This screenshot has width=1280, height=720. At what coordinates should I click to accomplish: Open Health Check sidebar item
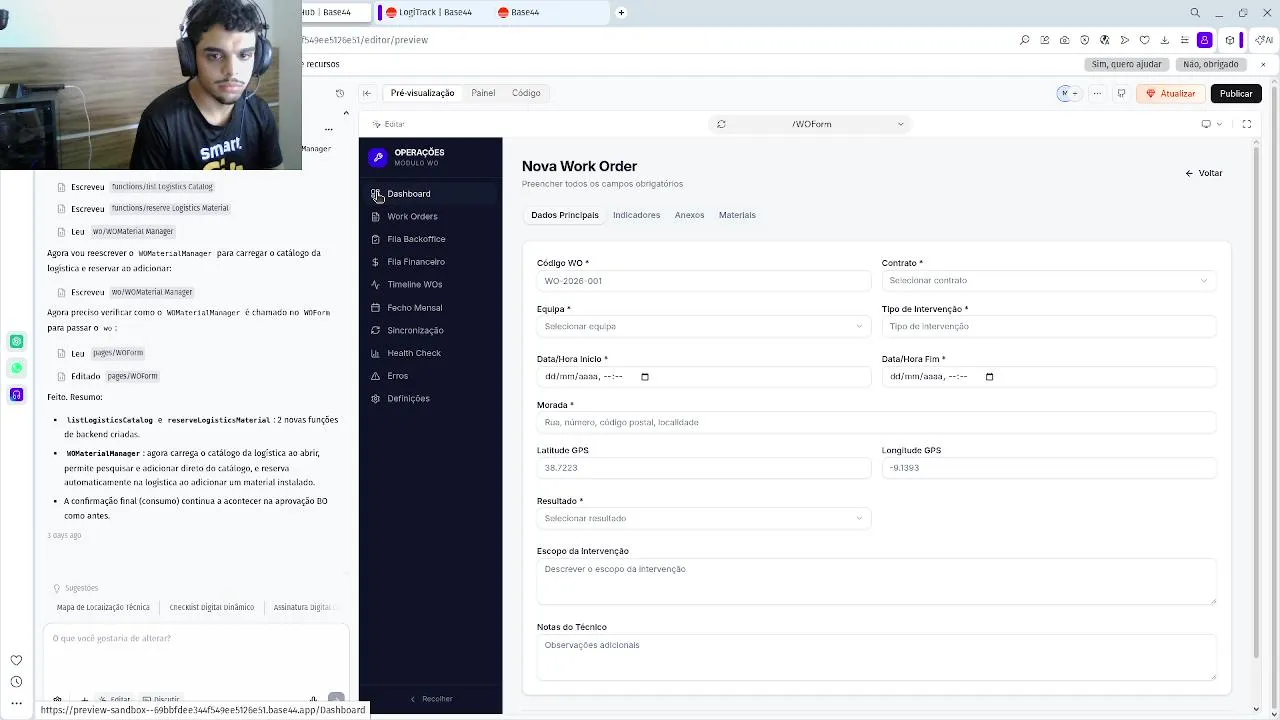click(431, 353)
